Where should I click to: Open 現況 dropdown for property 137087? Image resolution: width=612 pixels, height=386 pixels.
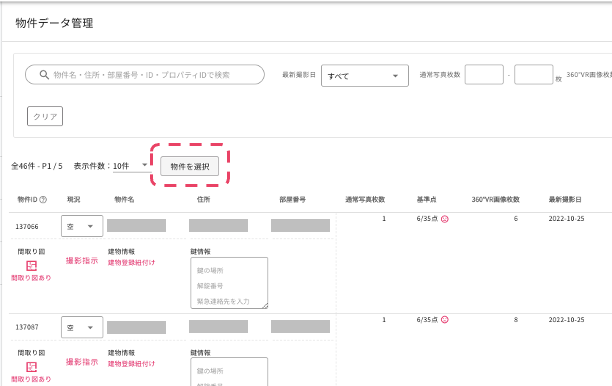coord(82,327)
